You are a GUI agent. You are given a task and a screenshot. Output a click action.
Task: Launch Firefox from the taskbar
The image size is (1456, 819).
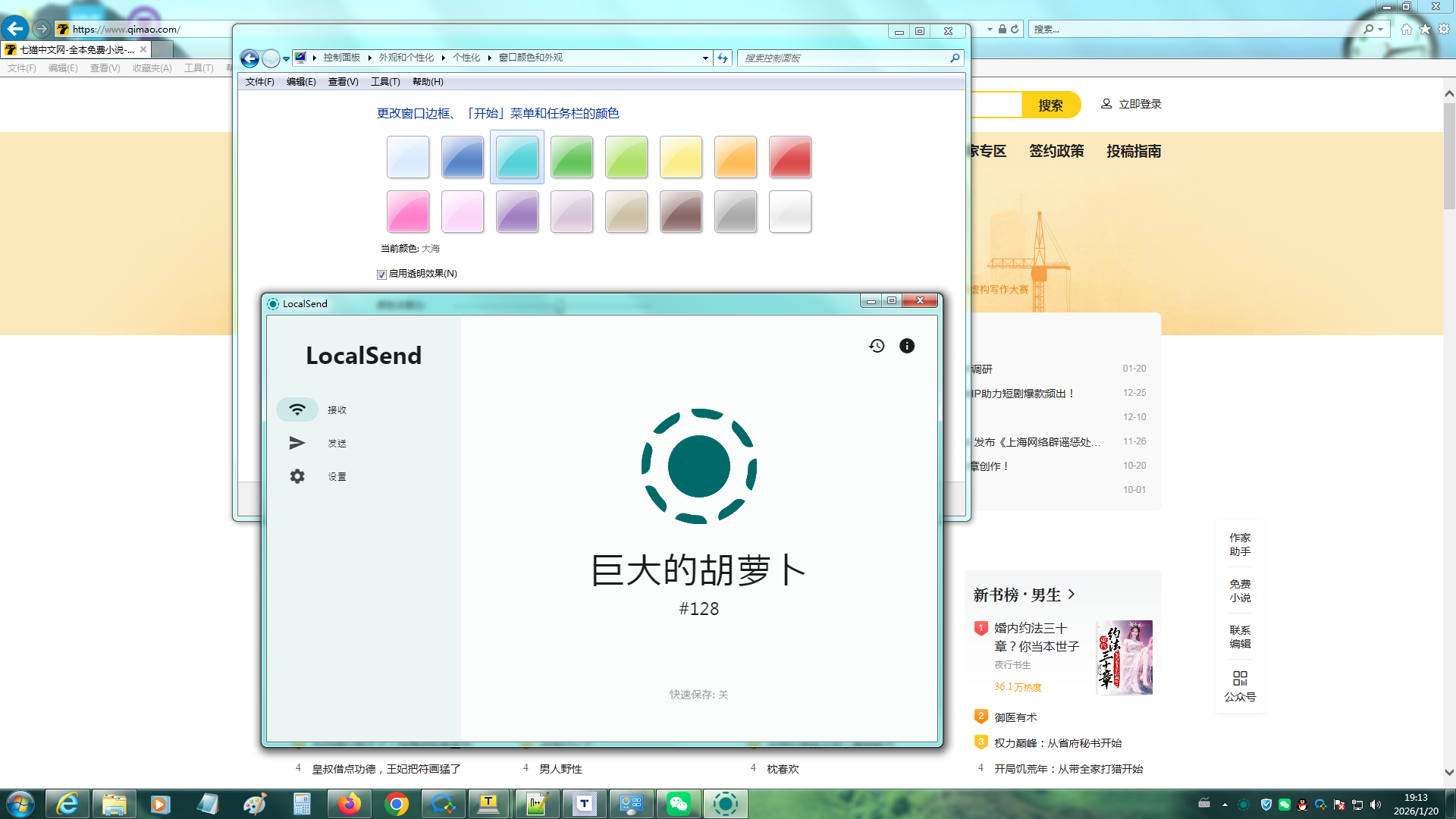[x=350, y=804]
